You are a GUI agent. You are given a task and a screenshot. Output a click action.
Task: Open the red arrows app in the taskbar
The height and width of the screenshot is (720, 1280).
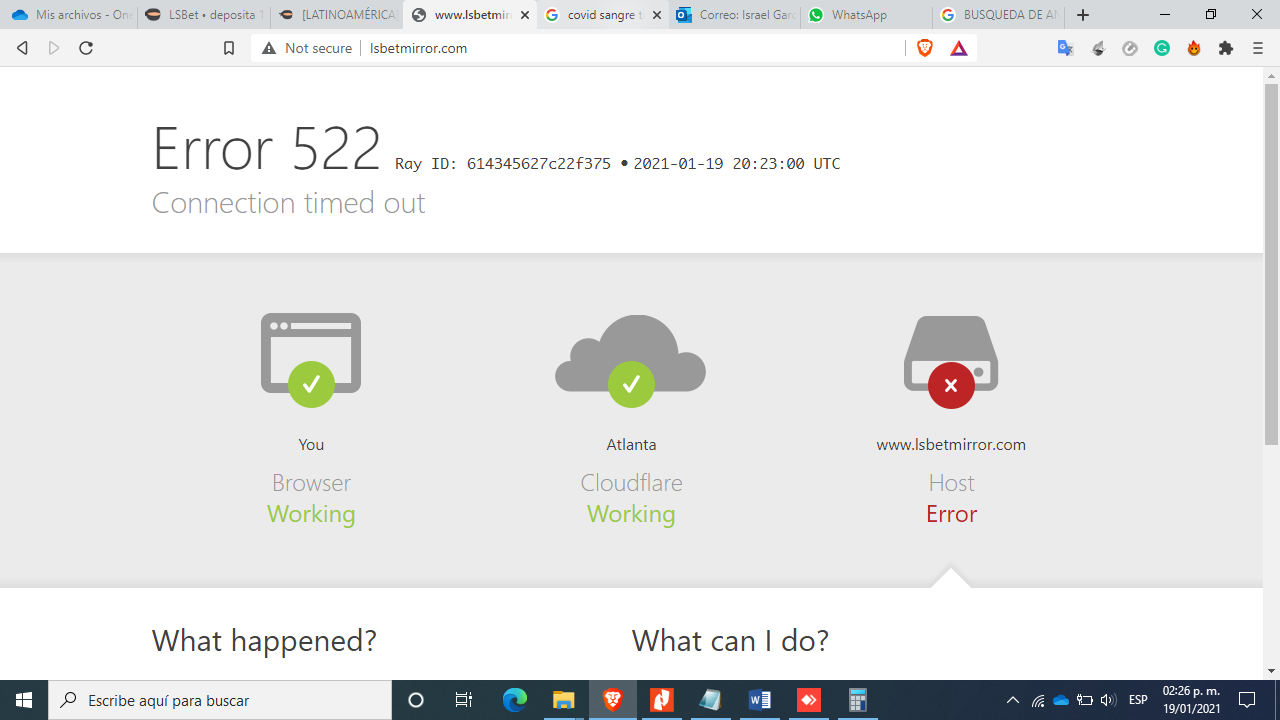click(809, 700)
